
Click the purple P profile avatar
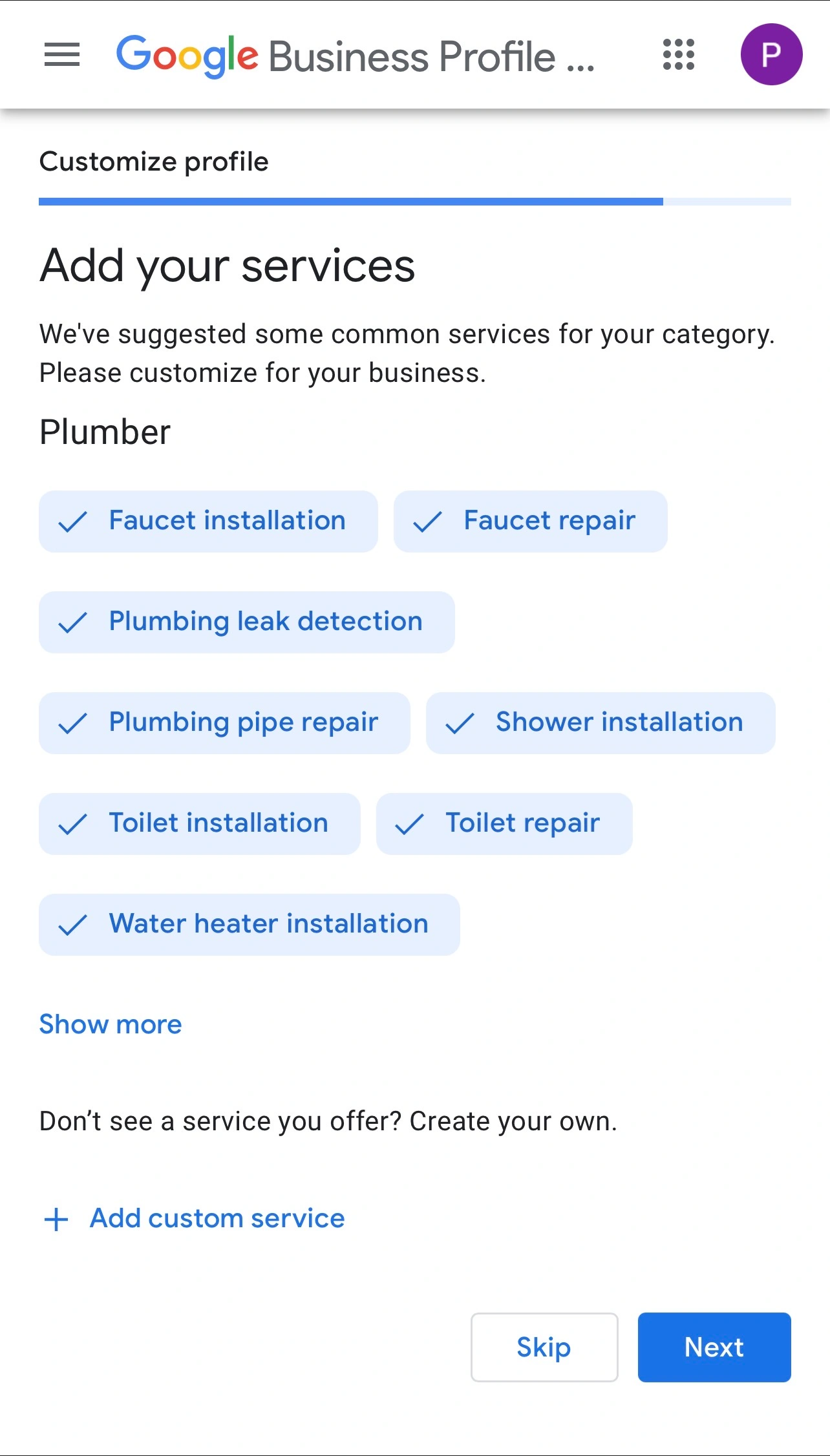(773, 55)
